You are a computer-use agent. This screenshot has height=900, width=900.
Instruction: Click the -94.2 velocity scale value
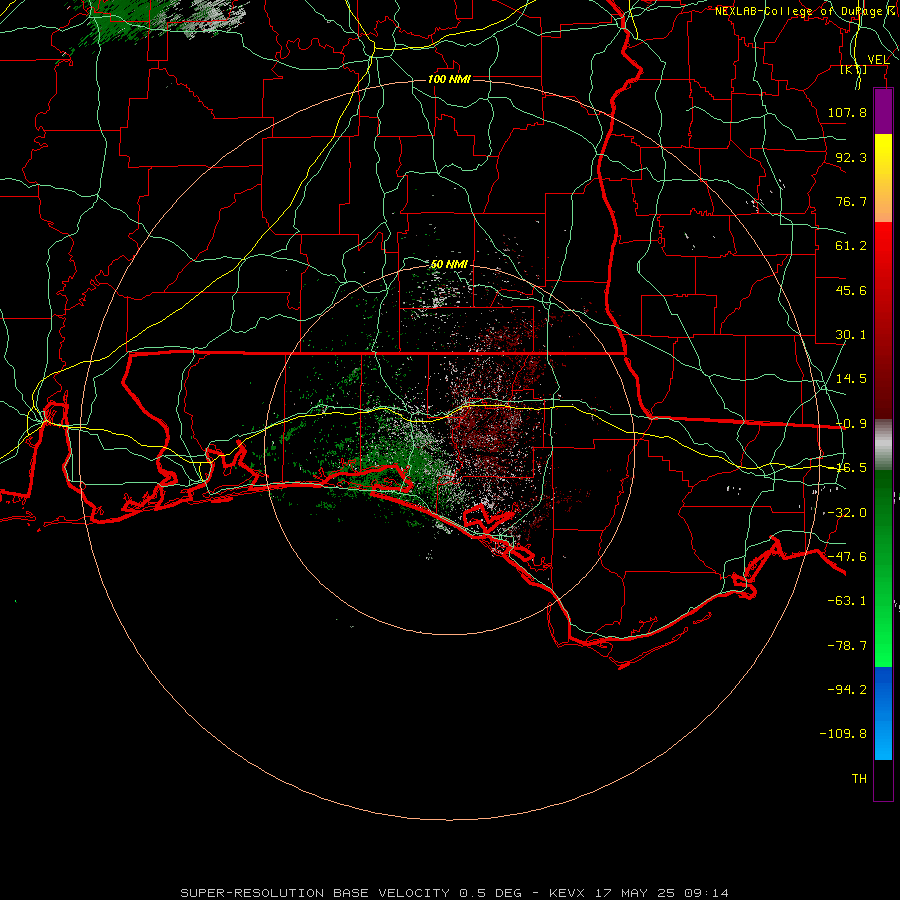pyautogui.click(x=847, y=690)
